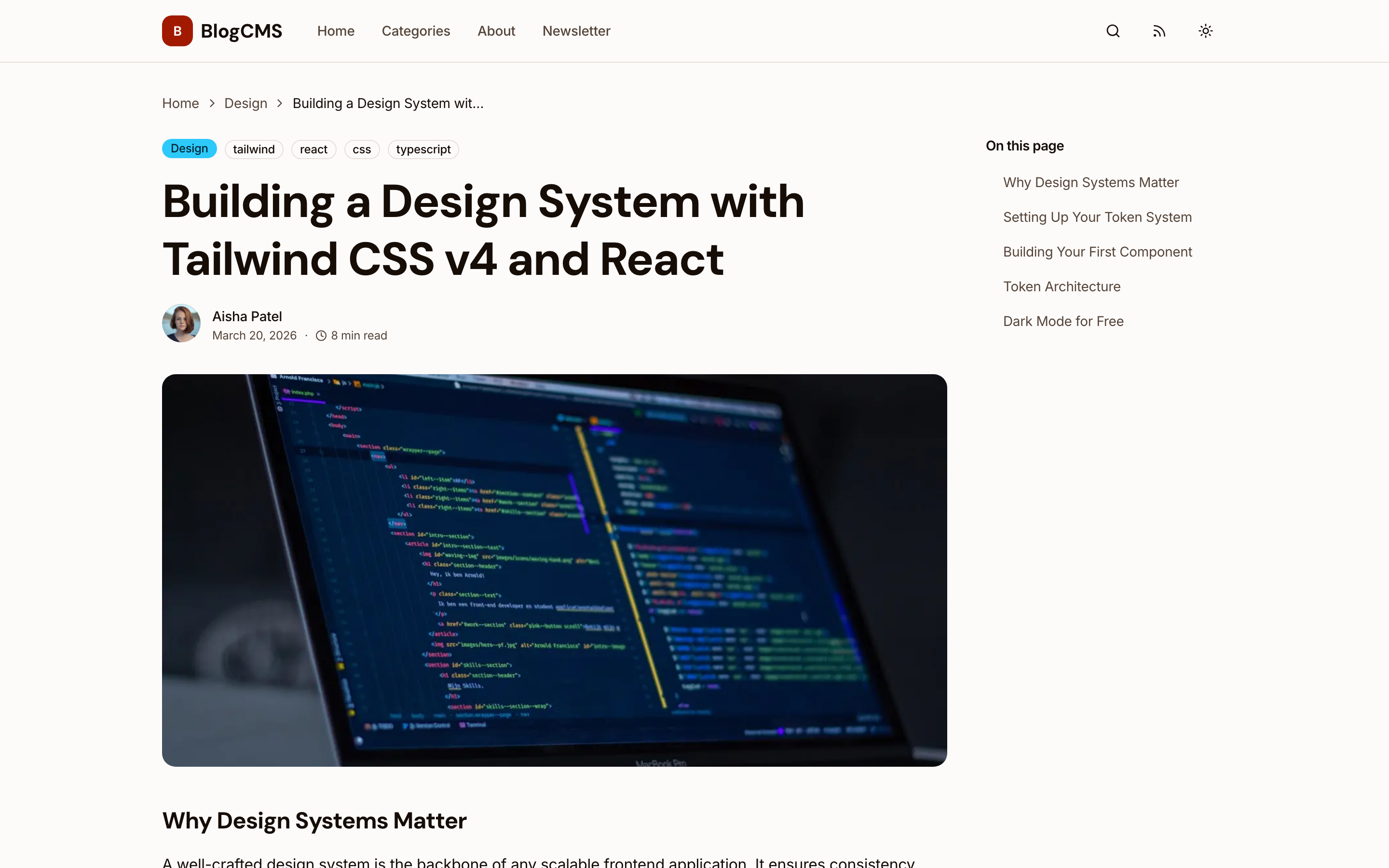Toggle dark mode with the sun icon

coord(1204,30)
